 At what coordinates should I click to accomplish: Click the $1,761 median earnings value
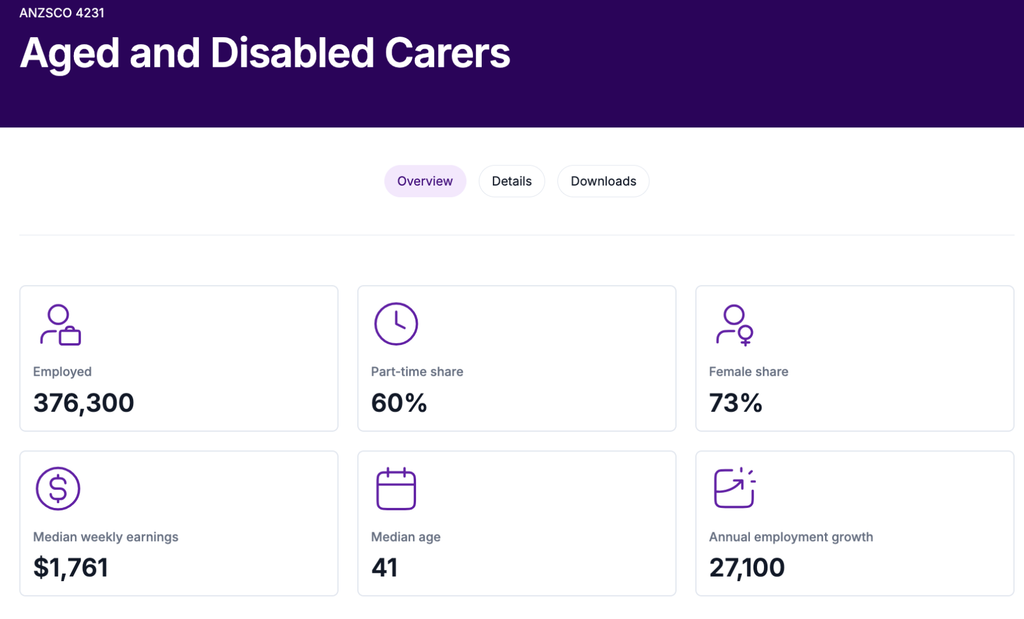[x=71, y=567]
